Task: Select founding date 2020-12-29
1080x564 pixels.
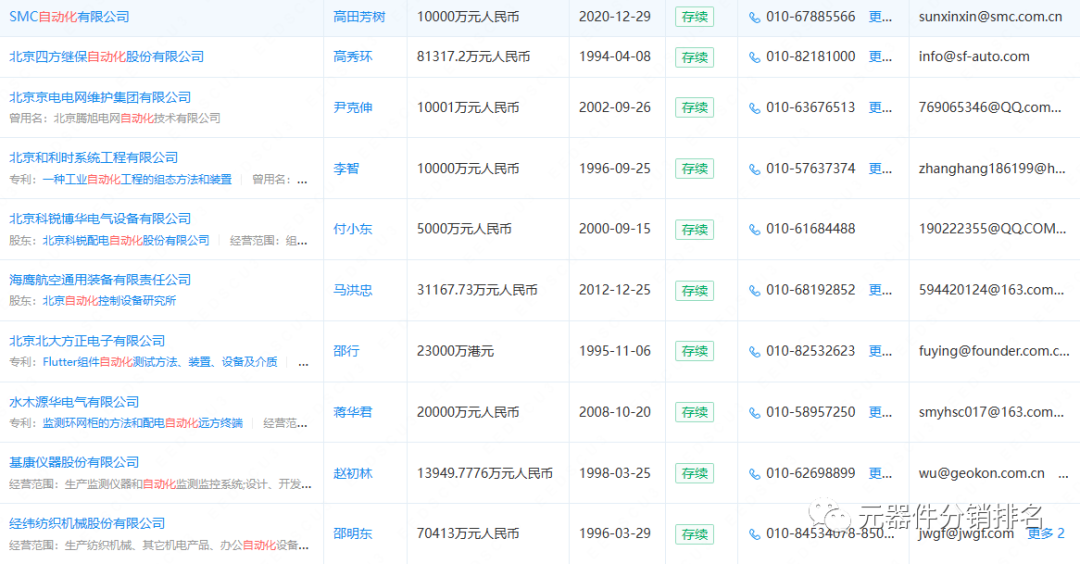Action: [614, 17]
